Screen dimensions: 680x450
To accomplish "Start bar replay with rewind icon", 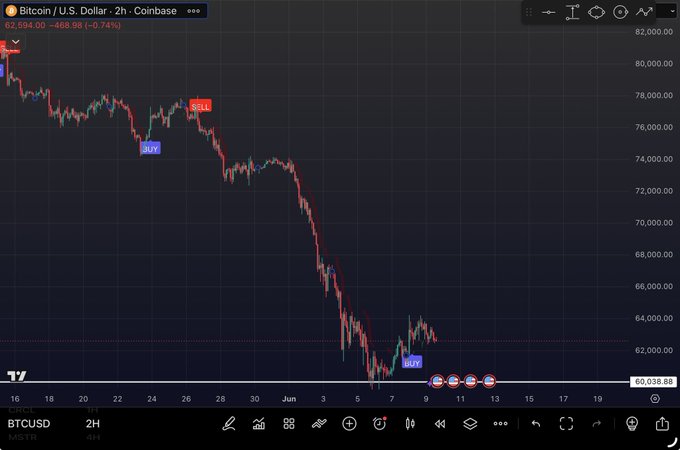I will coord(440,424).
